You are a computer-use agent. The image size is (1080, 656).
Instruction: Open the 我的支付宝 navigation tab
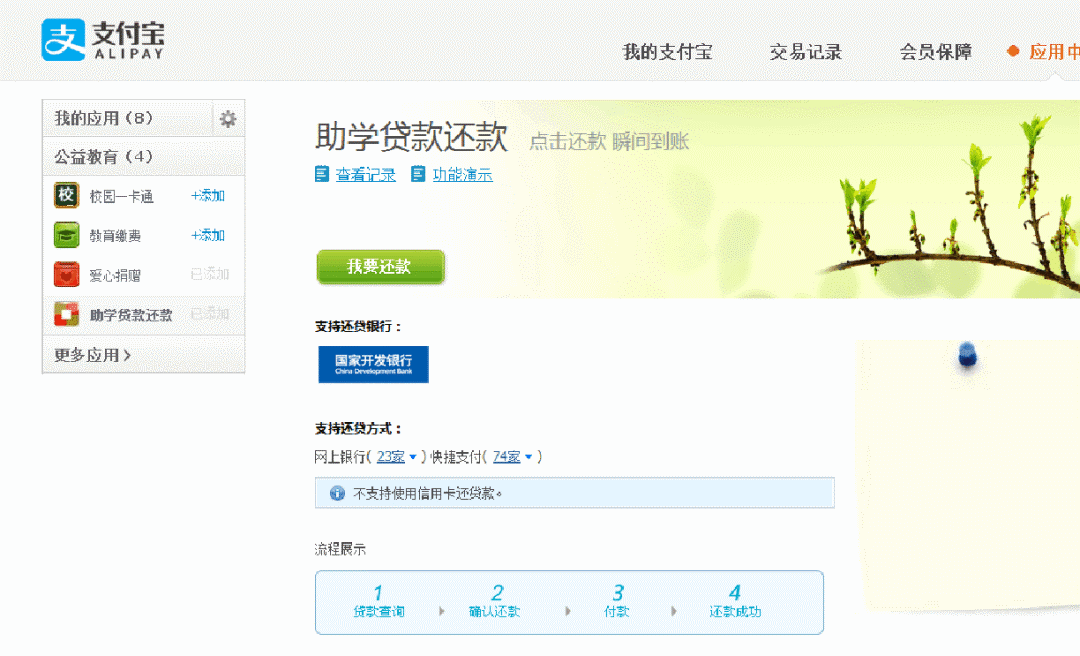(x=667, y=52)
